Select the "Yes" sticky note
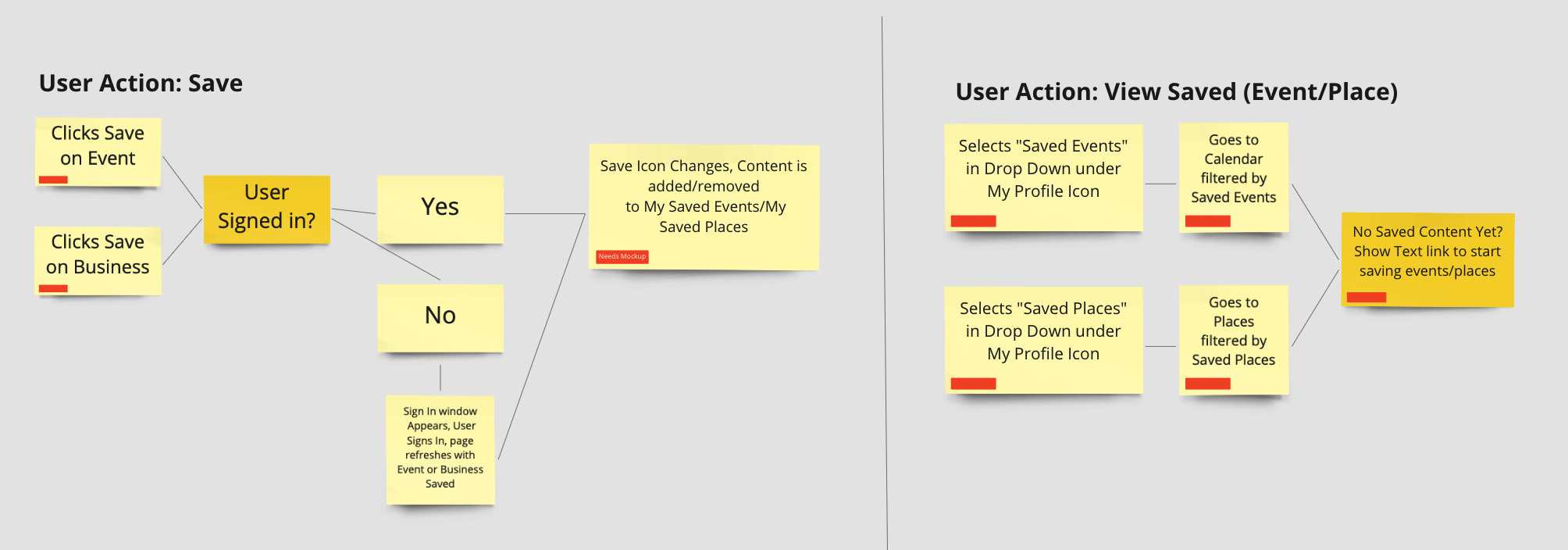This screenshot has width=1568, height=550. click(x=440, y=209)
